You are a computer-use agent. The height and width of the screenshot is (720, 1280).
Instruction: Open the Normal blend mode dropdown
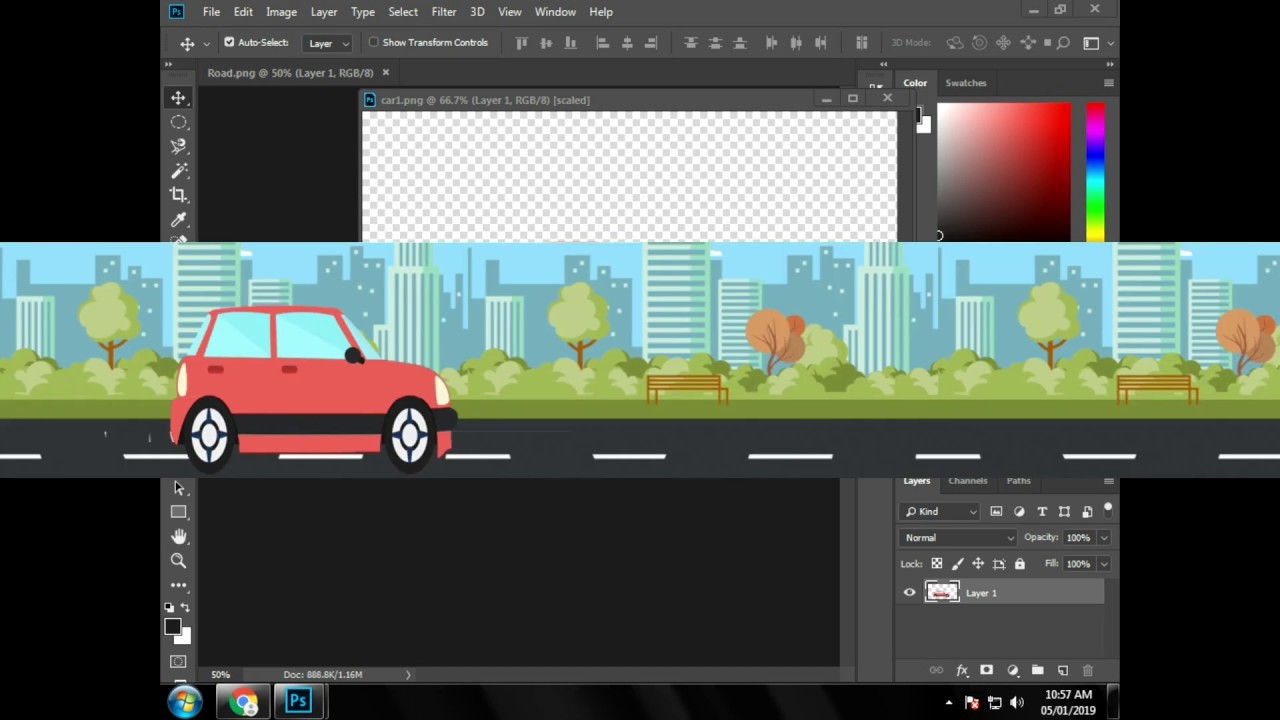958,538
